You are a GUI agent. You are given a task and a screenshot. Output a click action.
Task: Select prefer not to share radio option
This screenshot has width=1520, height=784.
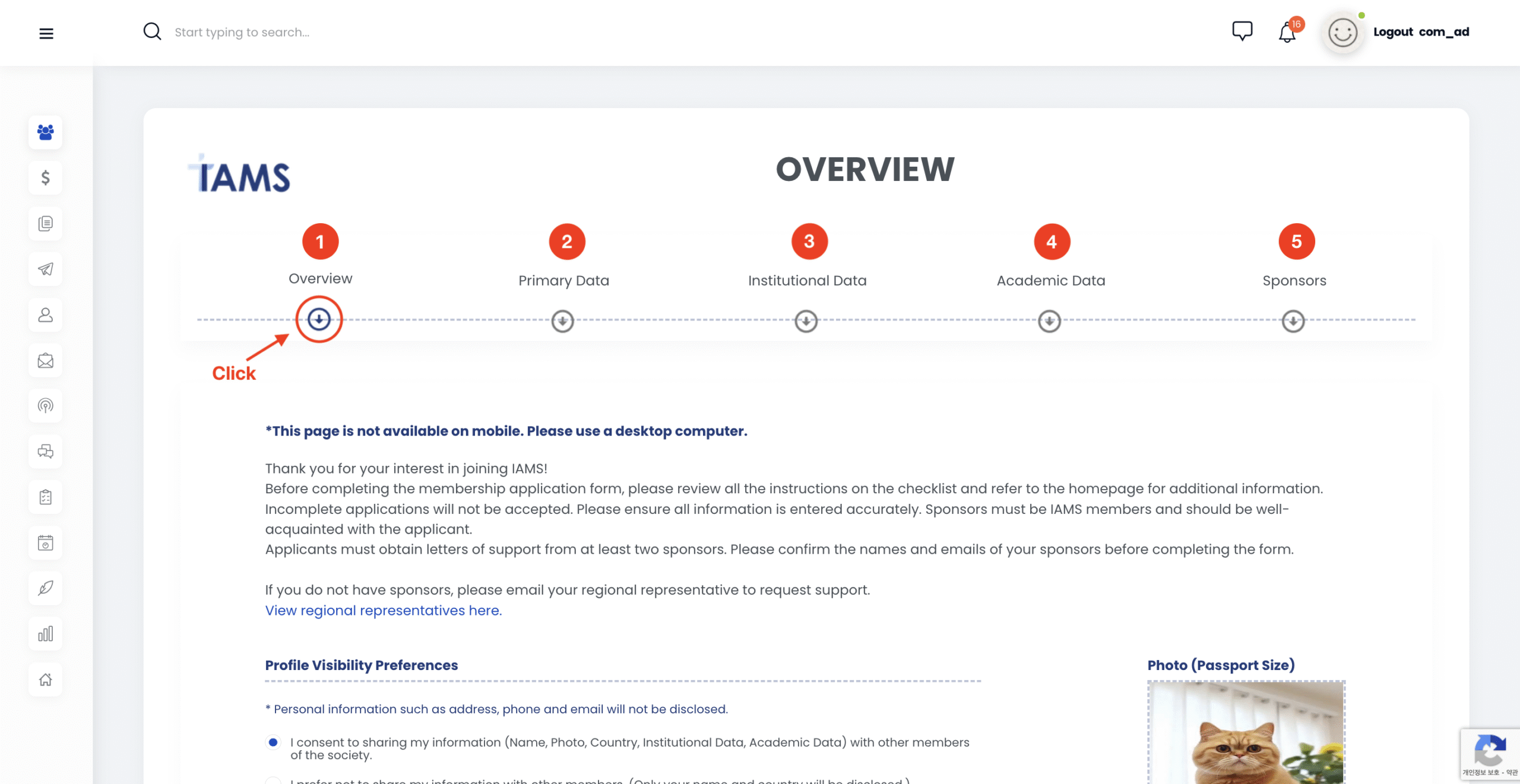(x=273, y=780)
